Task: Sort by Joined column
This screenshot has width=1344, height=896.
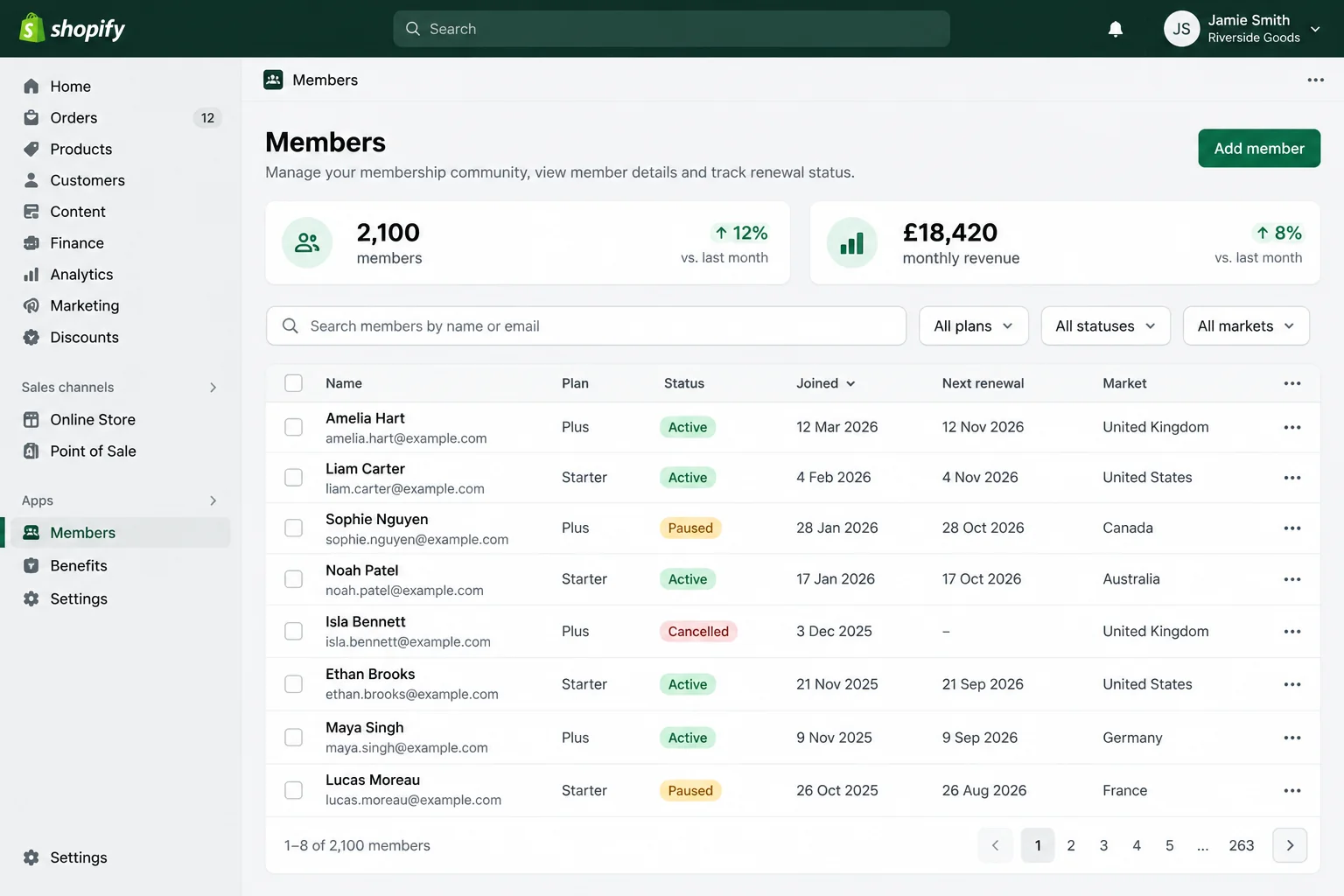Action: point(826,383)
